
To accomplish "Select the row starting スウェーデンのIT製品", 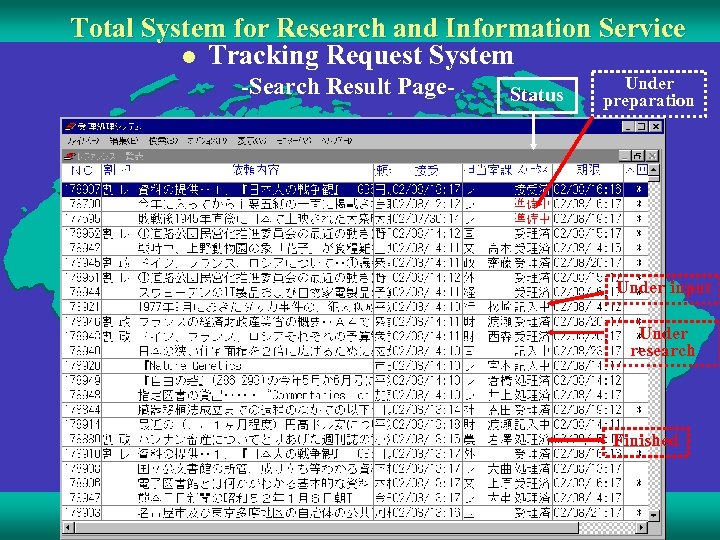I will 355,292.
